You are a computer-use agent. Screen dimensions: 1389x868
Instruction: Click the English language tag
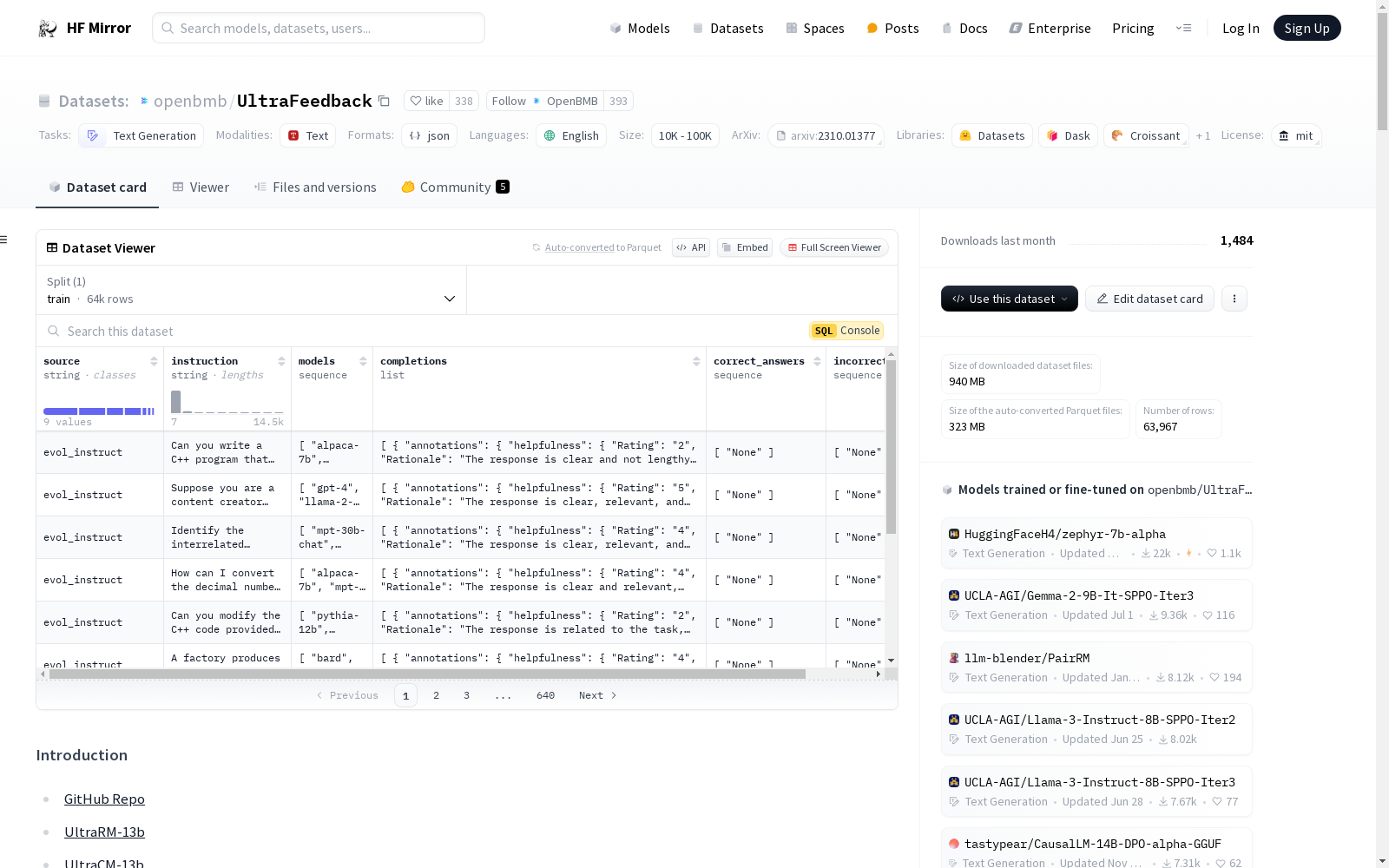[571, 135]
